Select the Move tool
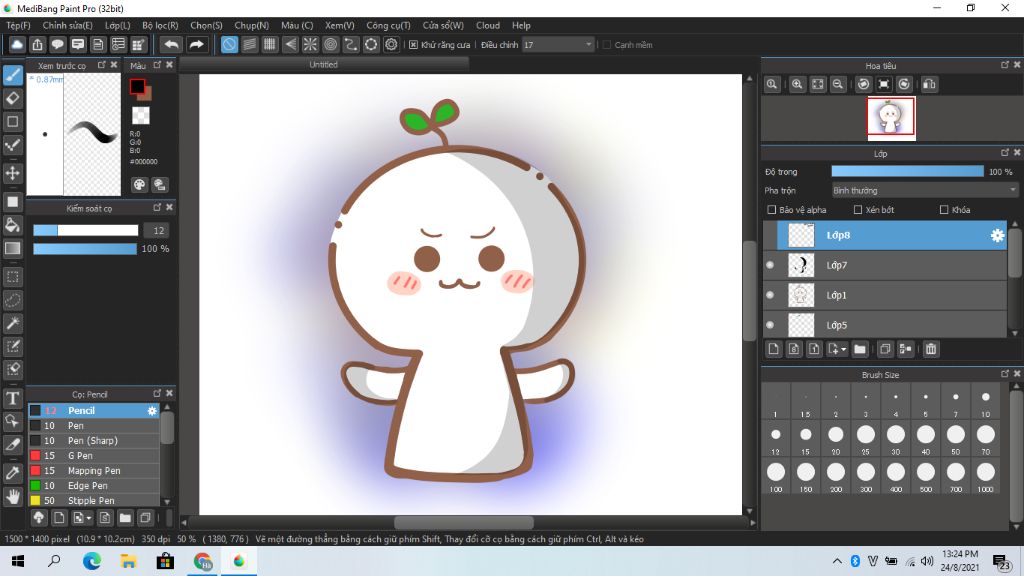 [x=12, y=173]
